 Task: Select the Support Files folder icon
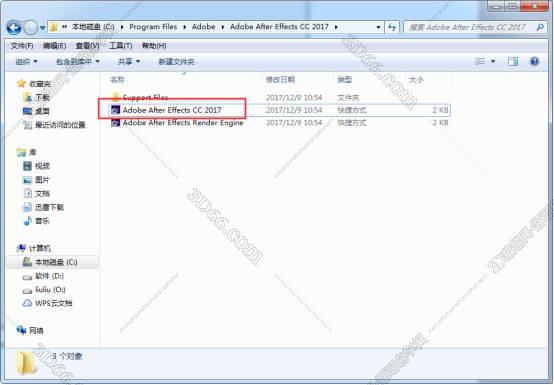click(115, 97)
